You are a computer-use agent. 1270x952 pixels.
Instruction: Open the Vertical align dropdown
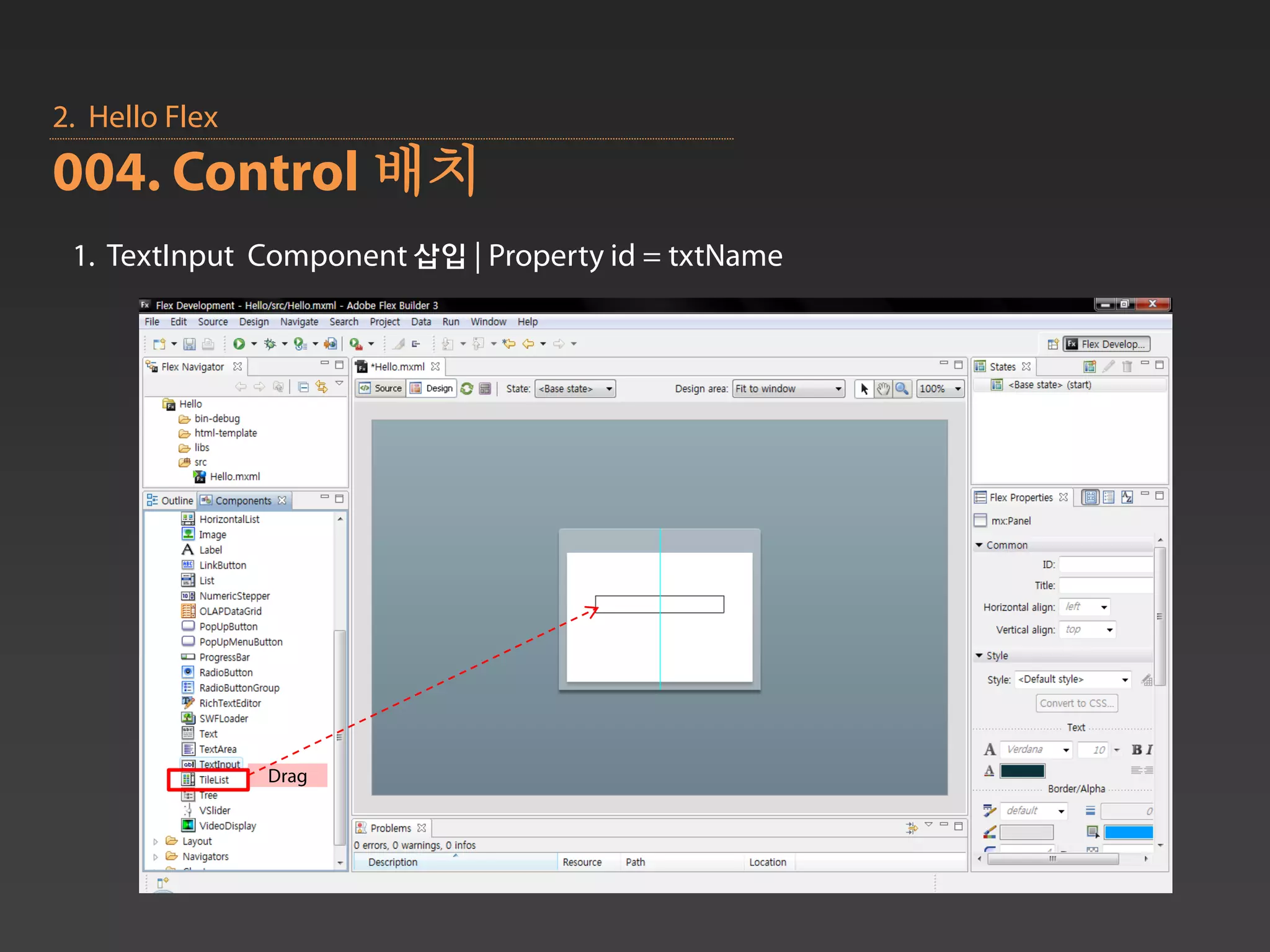tap(1088, 630)
